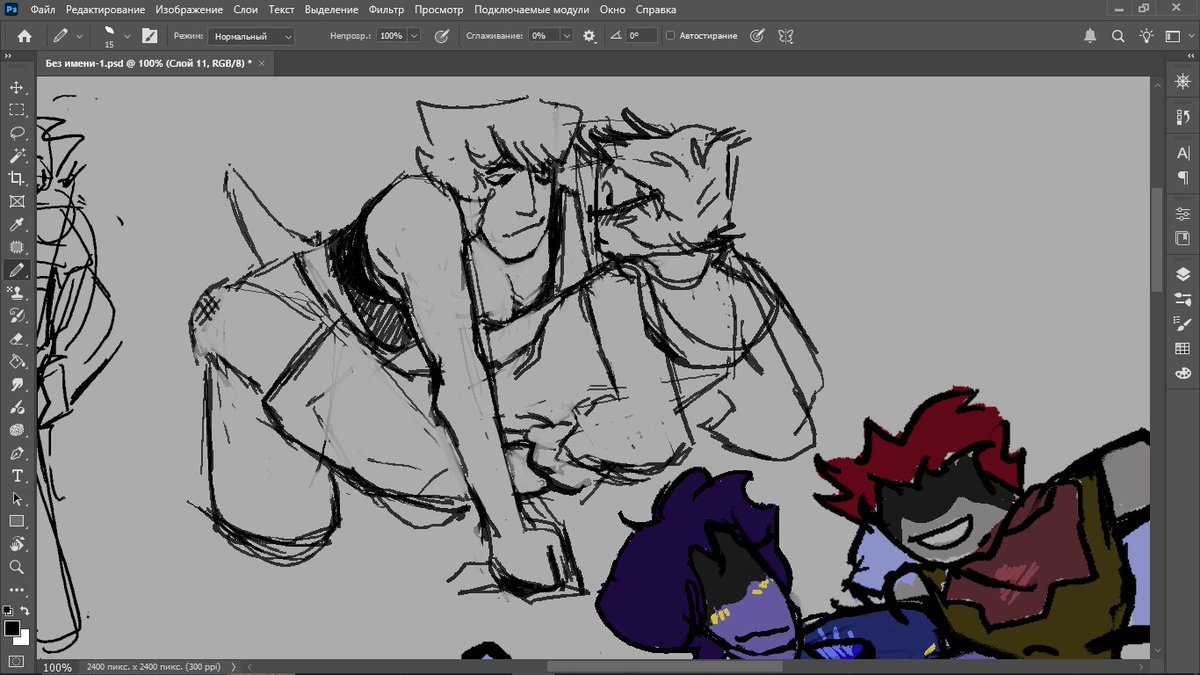Select the Eyedropper tool

pos(16,224)
